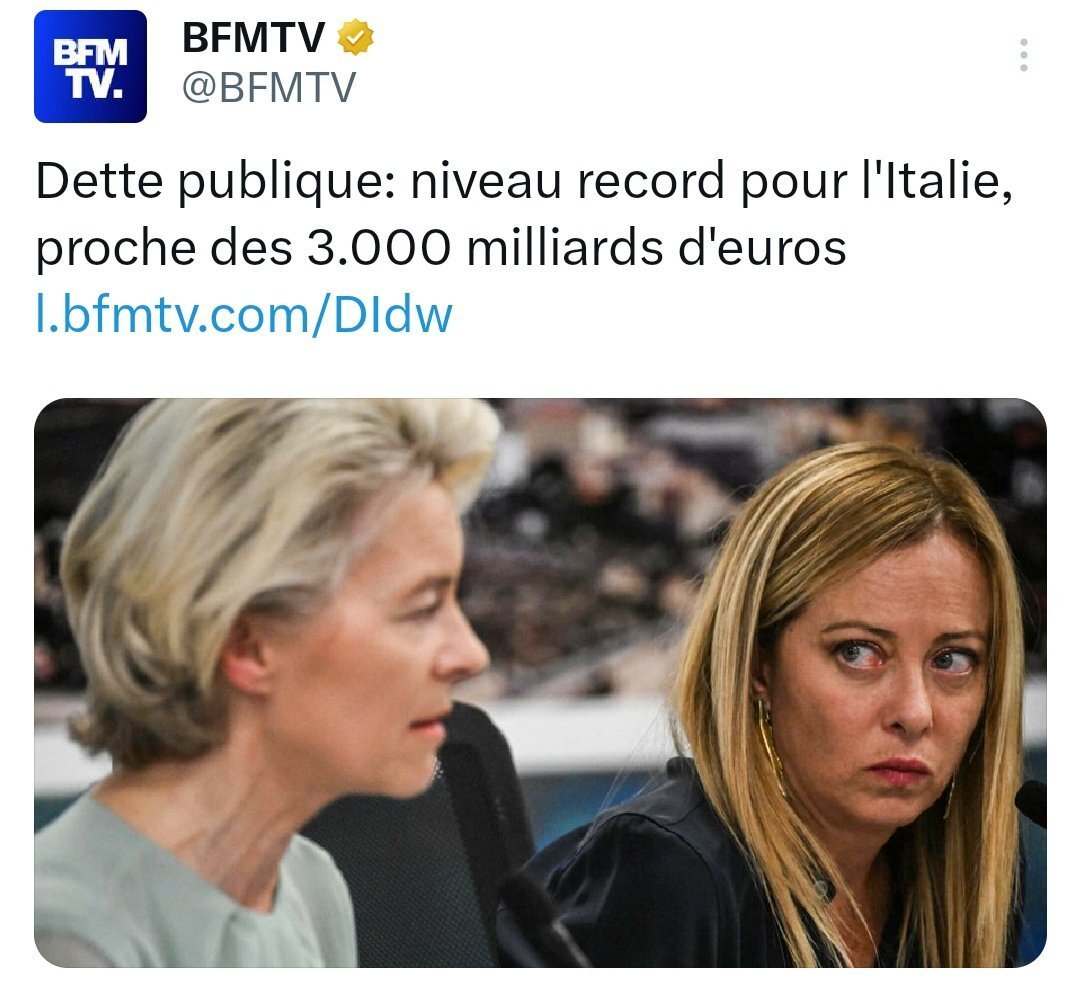Click the word 'Italie' in tweet
The image size is (1080, 987).
[931, 181]
